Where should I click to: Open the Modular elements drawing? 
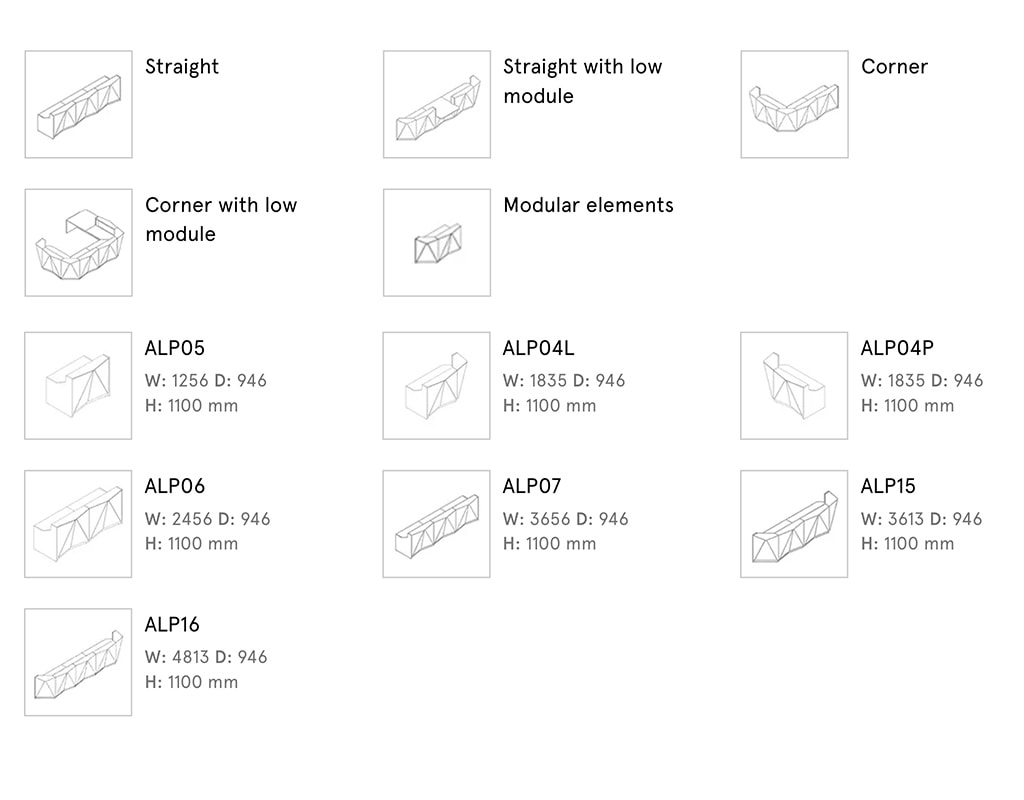[437, 243]
